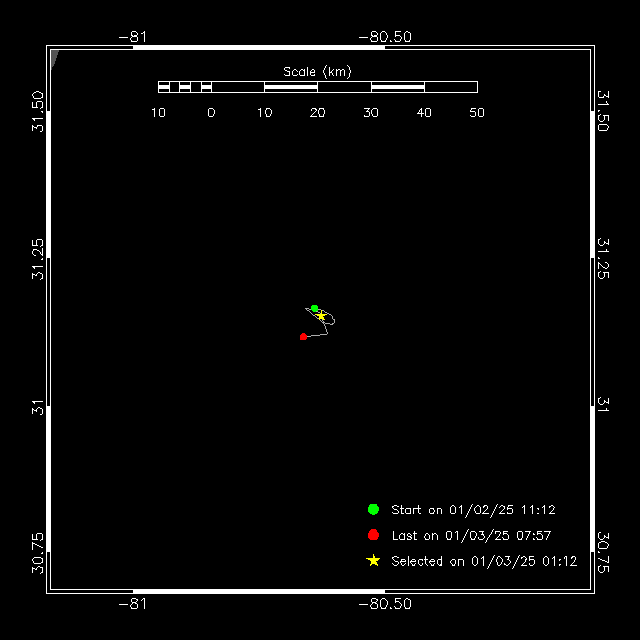The image size is (640, 640).
Task: Click the 0 km label under the scale bar
Action: pyautogui.click(x=211, y=113)
